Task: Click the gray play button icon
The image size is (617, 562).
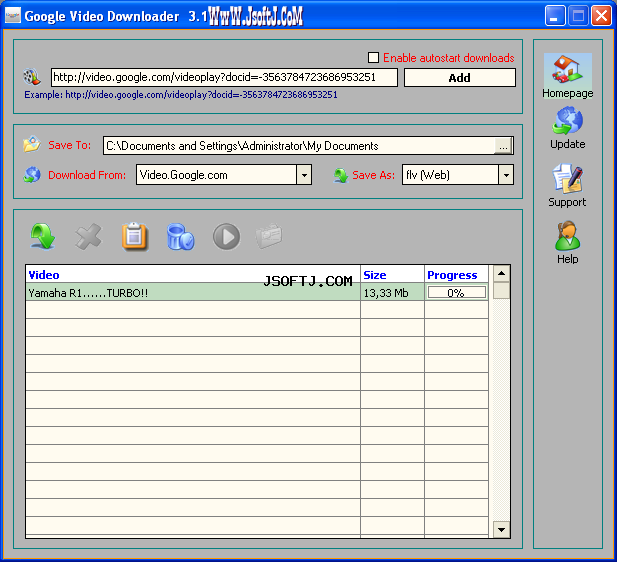Action: tap(226, 237)
